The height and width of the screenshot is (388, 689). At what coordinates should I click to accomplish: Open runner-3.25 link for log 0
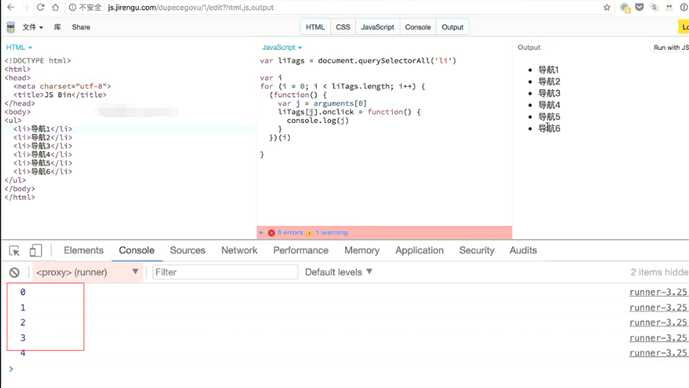pyautogui.click(x=658, y=292)
